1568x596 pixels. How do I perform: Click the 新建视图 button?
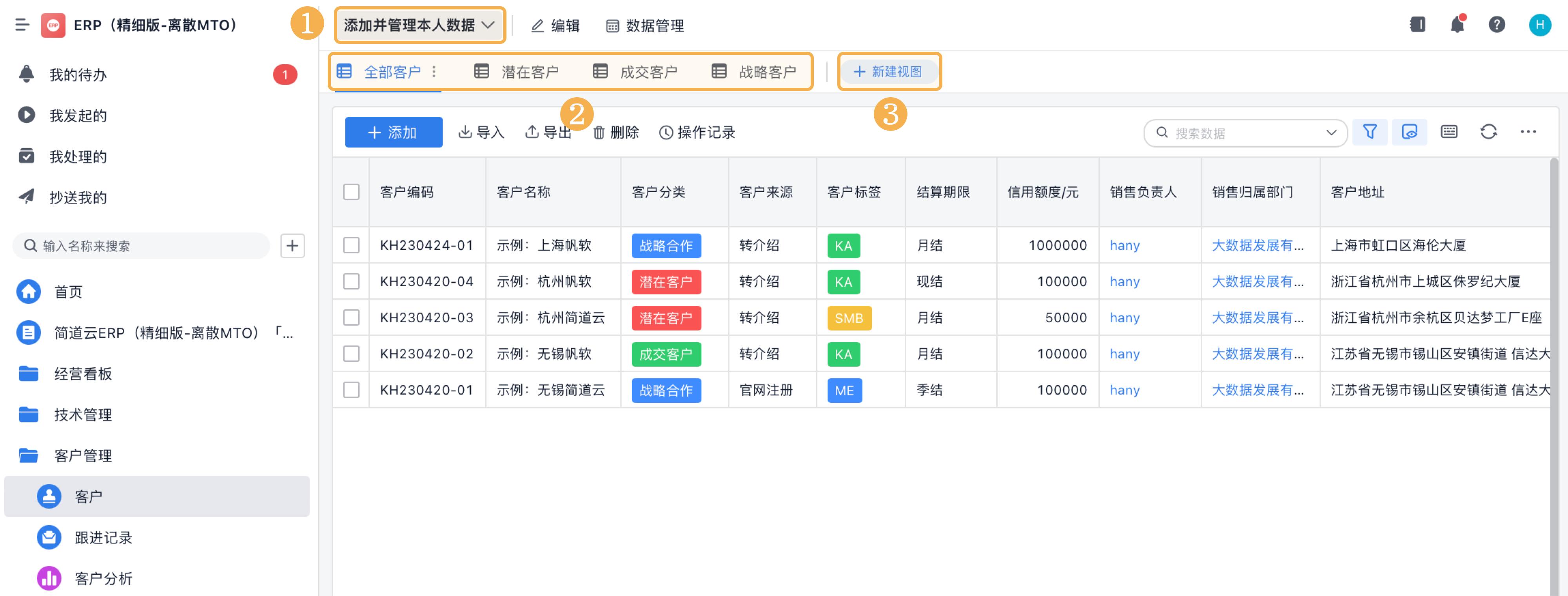pos(889,71)
